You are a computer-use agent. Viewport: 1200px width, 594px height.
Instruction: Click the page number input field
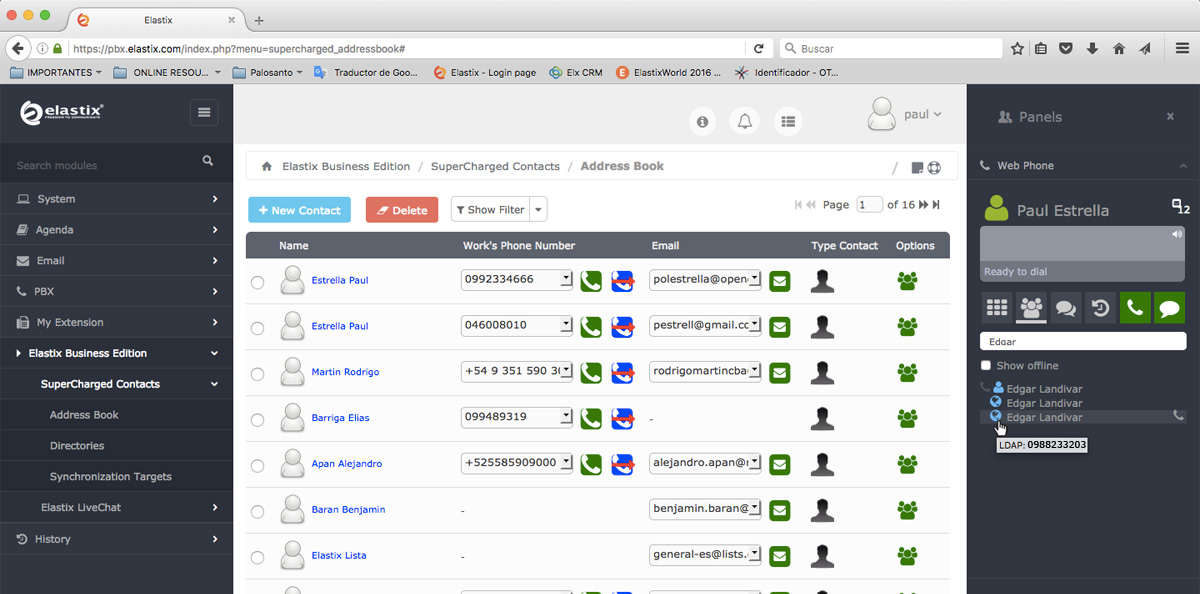[x=869, y=205]
